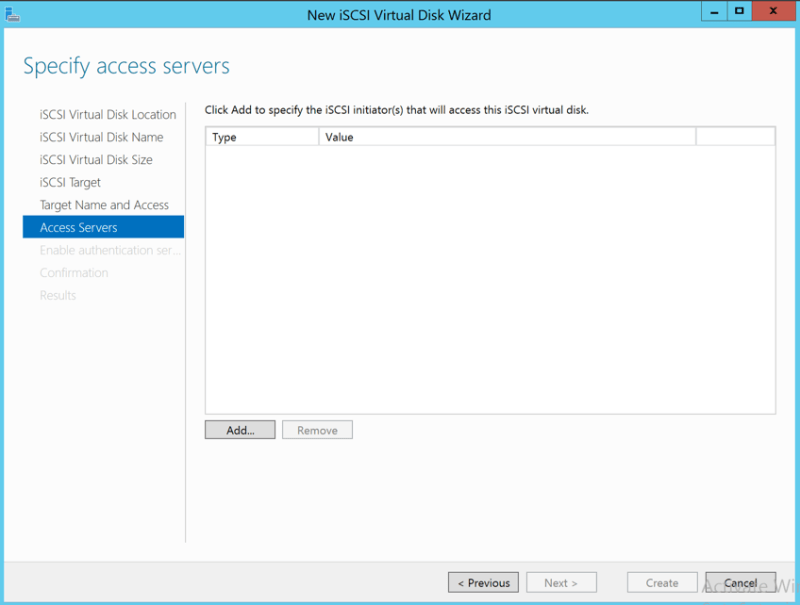Switch to Target Name and Access step
Image resolution: width=800 pixels, height=605 pixels.
(x=104, y=205)
